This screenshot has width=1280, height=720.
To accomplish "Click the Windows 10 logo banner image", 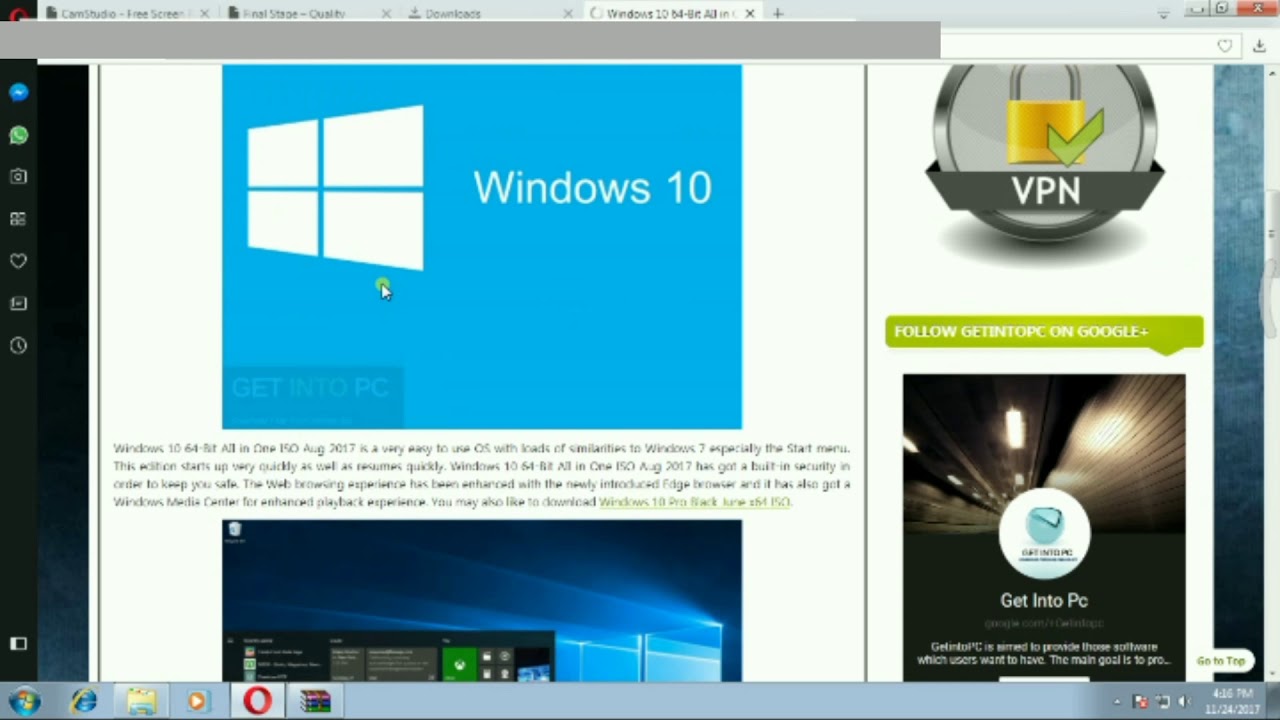I will [482, 247].
